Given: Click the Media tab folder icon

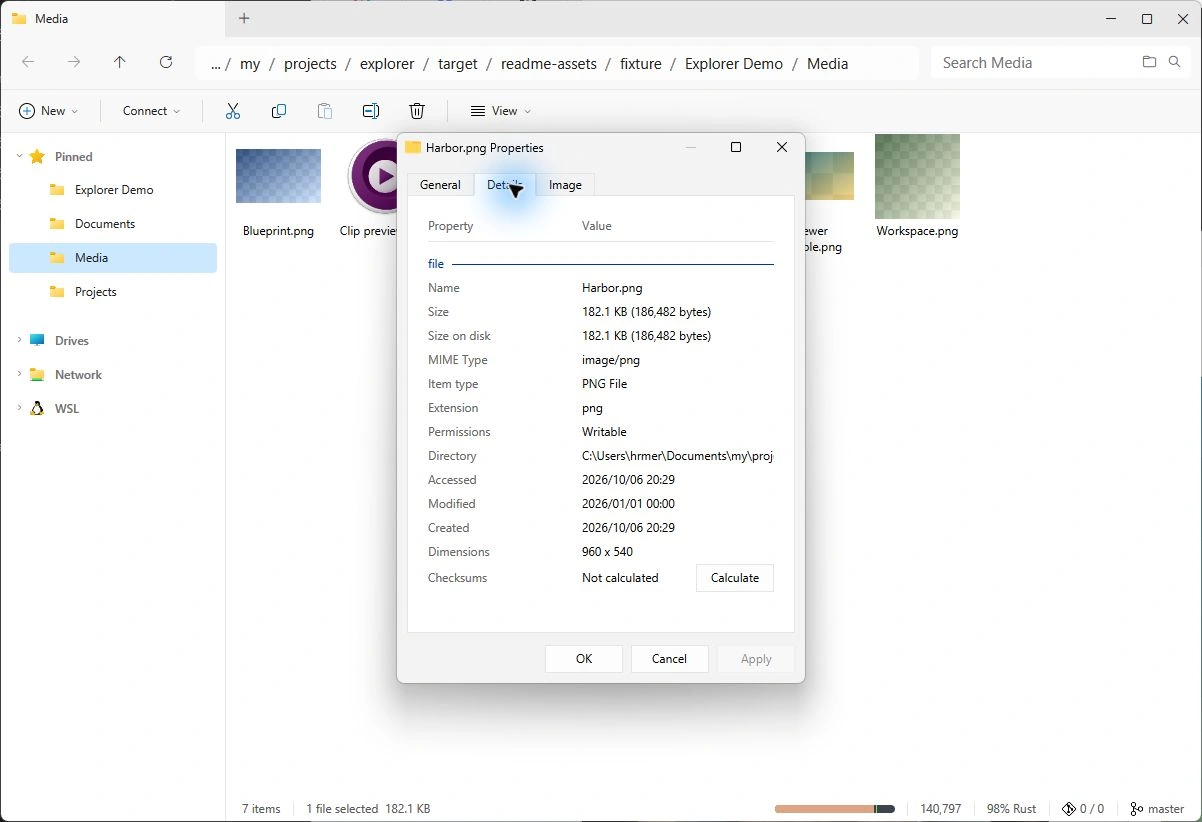Looking at the screenshot, I should (18, 18).
